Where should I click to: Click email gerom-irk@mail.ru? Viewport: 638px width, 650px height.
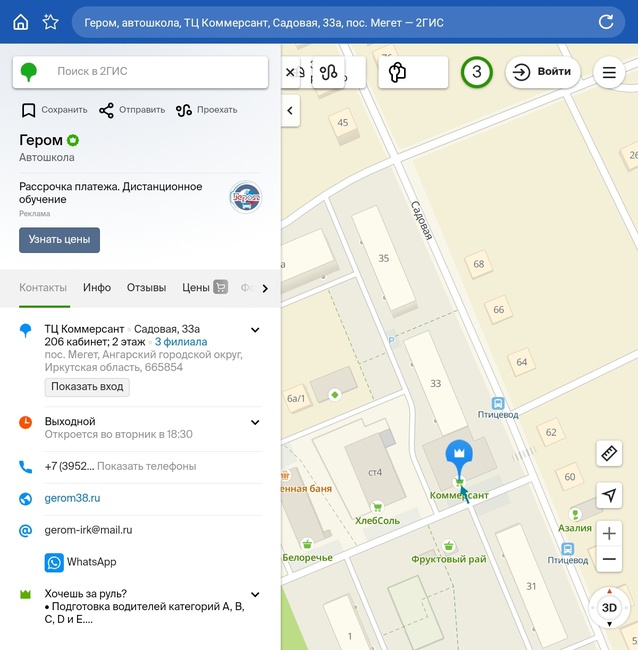click(88, 530)
